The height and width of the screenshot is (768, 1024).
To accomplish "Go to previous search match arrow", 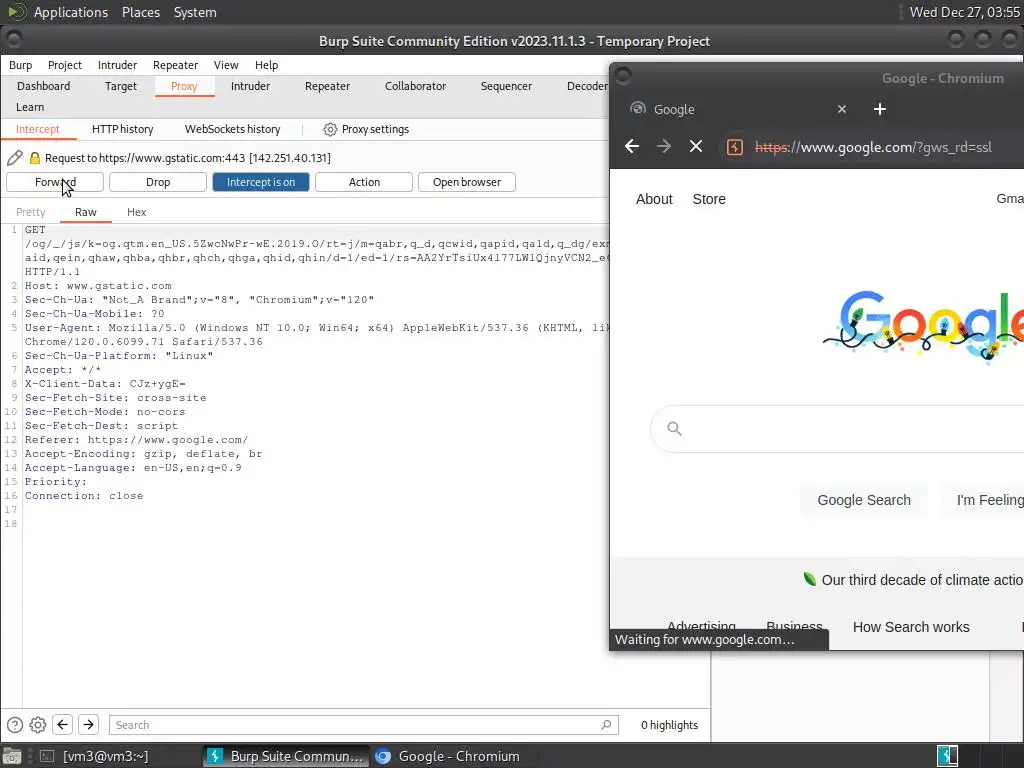I will [x=63, y=724].
